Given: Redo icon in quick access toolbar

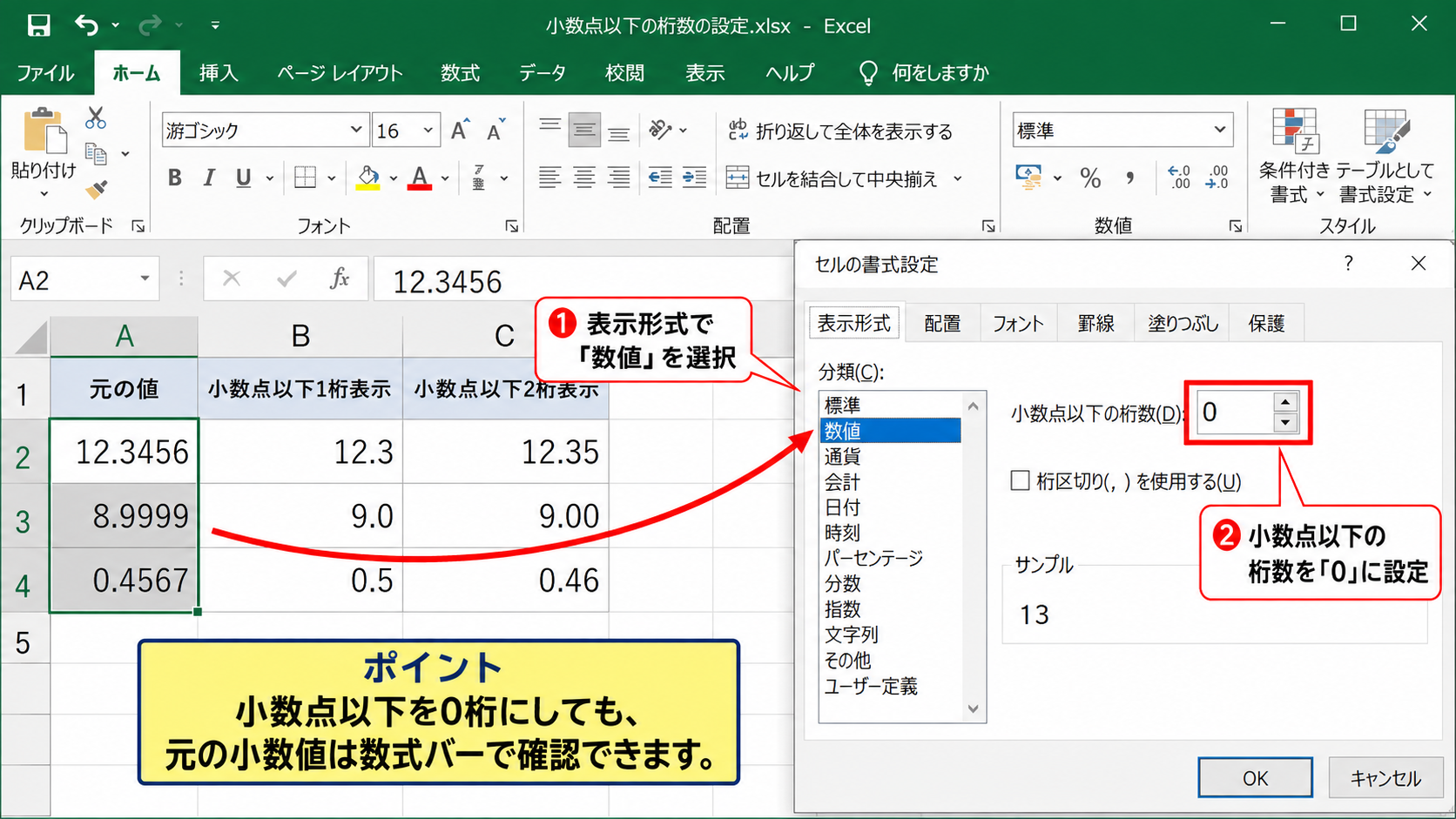Looking at the screenshot, I should coord(150,25).
